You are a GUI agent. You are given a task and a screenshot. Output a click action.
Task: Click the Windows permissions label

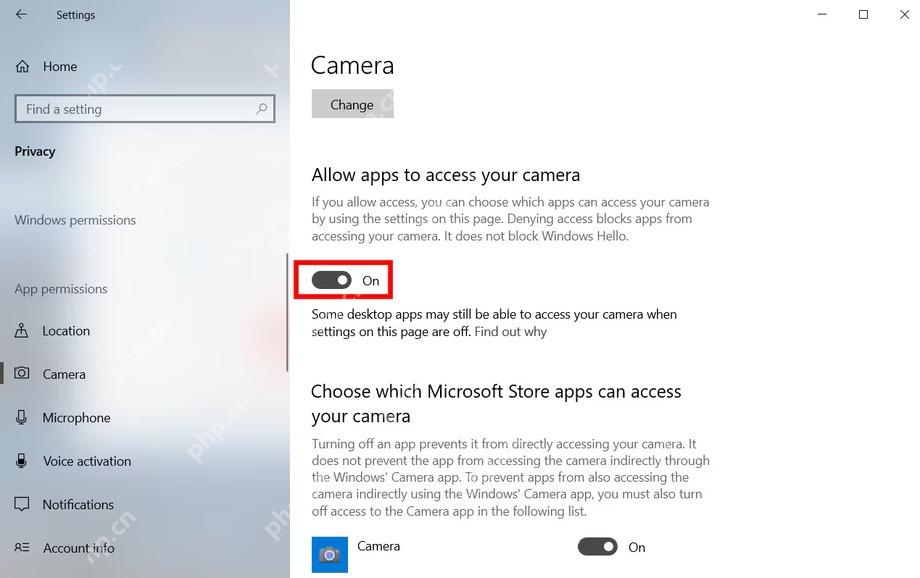pyautogui.click(x=75, y=220)
